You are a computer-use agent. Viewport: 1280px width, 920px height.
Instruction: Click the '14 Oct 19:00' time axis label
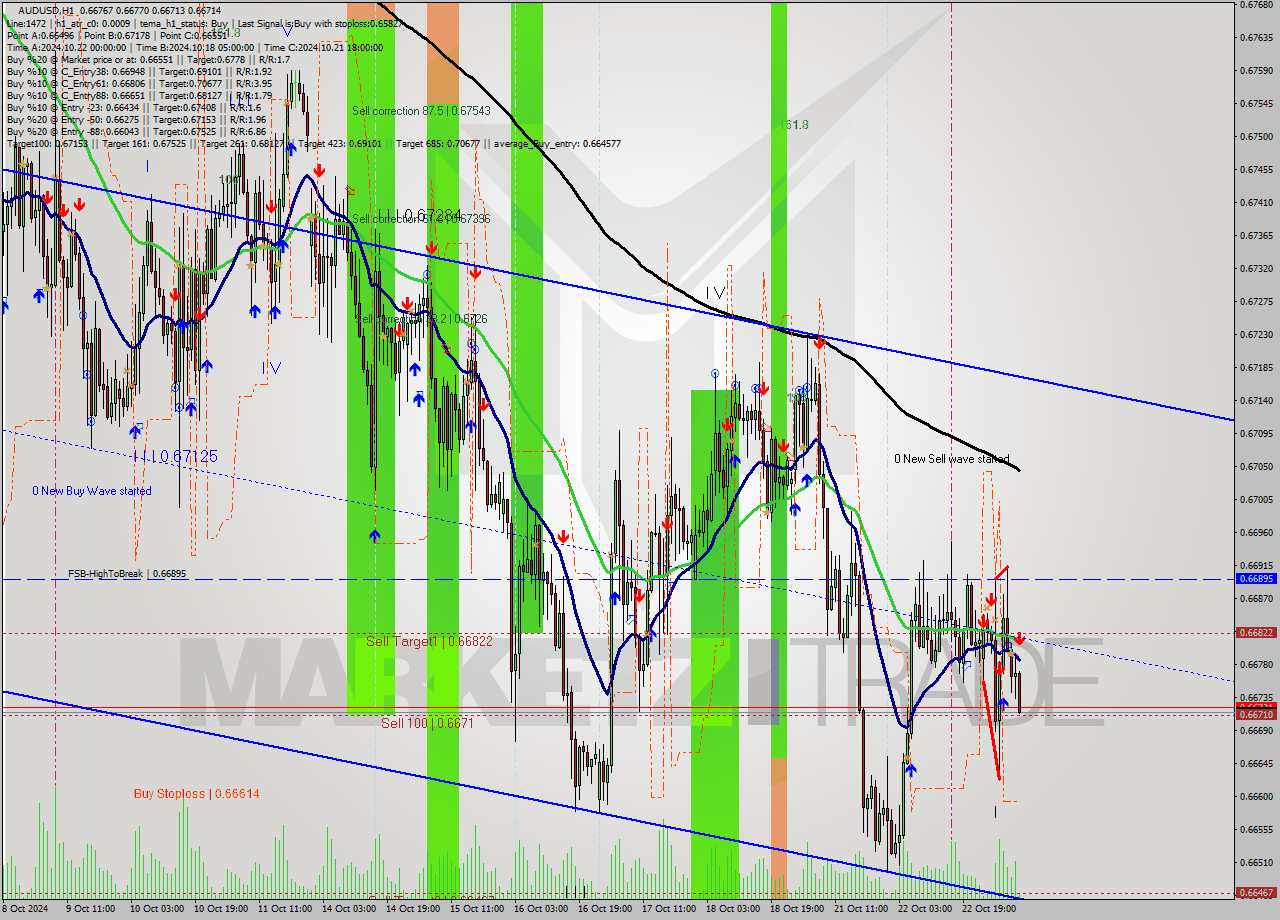click(x=413, y=909)
